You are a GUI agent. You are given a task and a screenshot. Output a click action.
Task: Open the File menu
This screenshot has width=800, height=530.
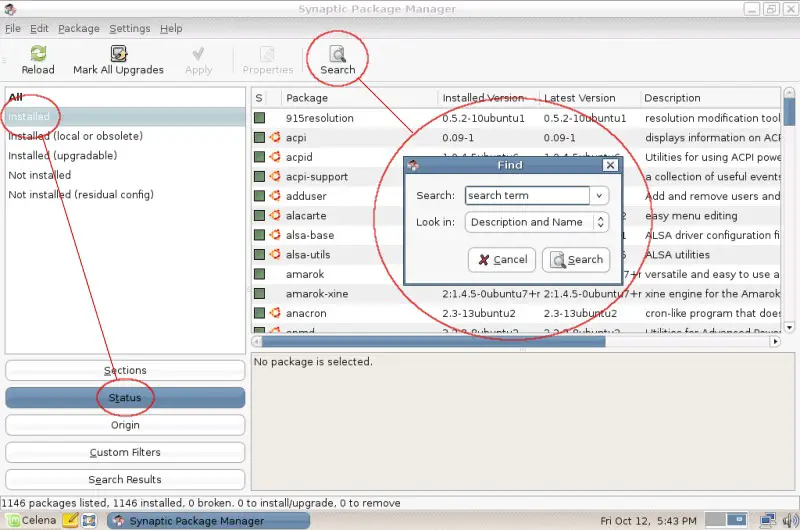[13, 29]
